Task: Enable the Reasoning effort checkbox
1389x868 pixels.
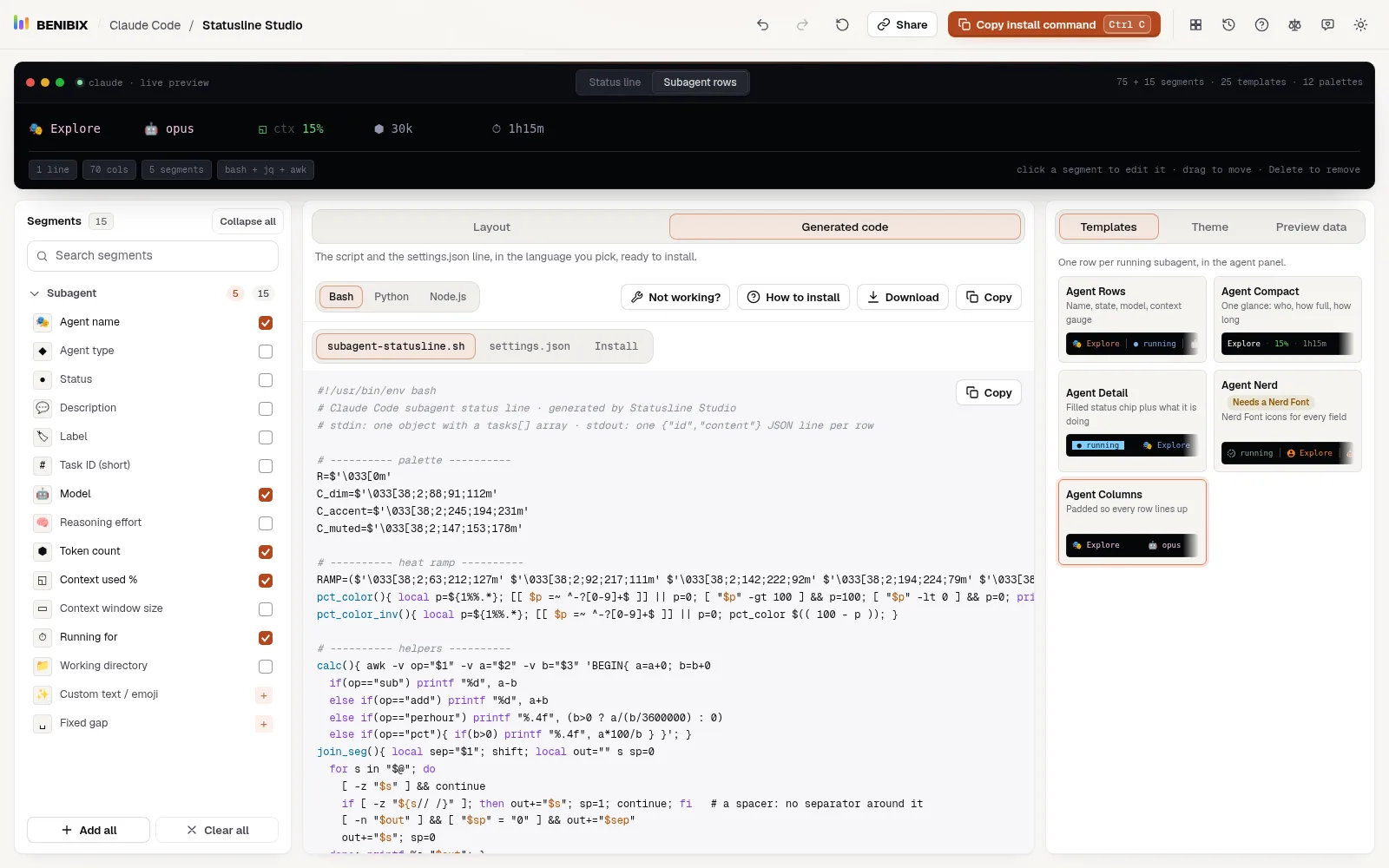Action: pos(266,523)
